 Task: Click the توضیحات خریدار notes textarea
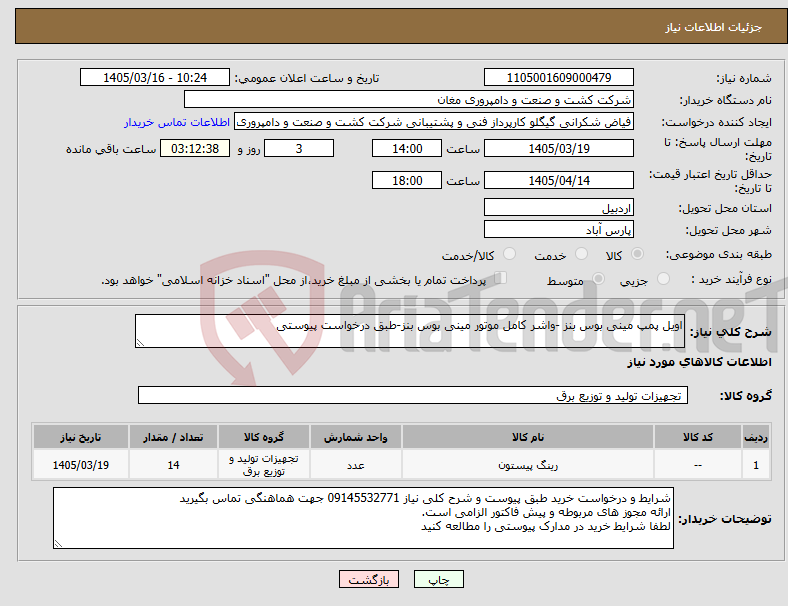pos(363,518)
